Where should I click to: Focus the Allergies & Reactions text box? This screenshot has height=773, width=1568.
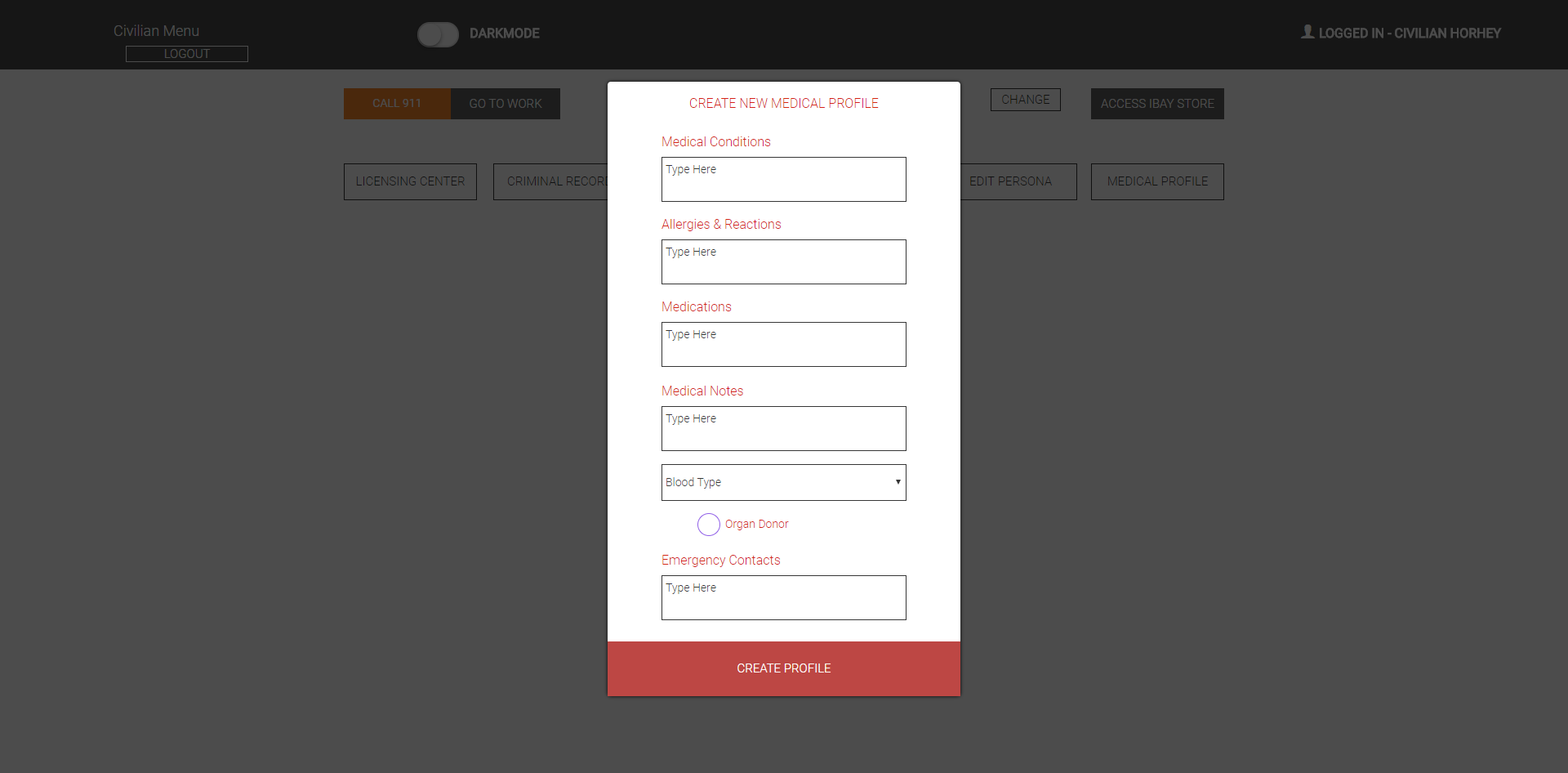(x=783, y=261)
